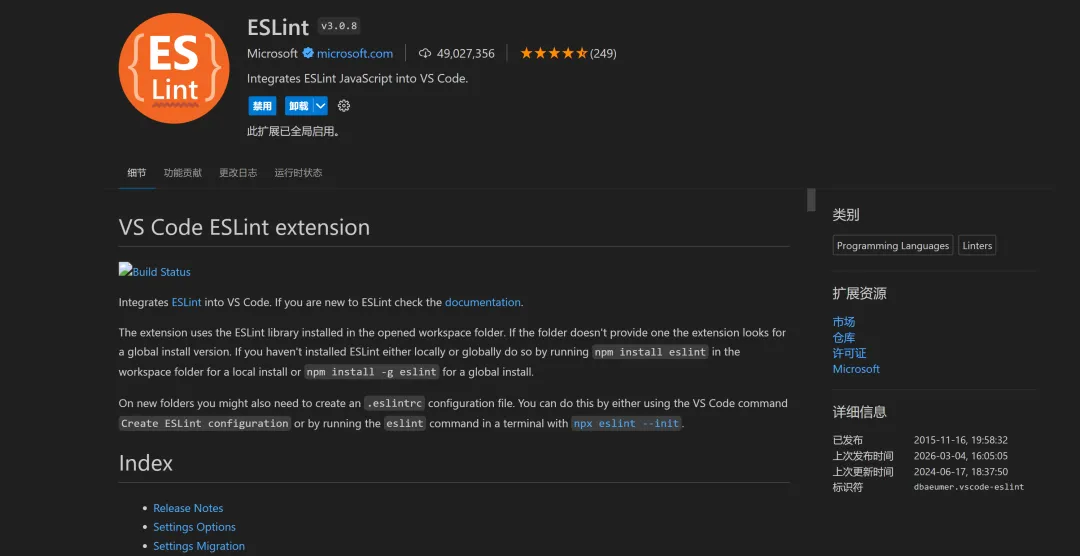Viewport: 1080px width, 556px height.
Task: Open the 仓库 resource link
Action: (844, 338)
